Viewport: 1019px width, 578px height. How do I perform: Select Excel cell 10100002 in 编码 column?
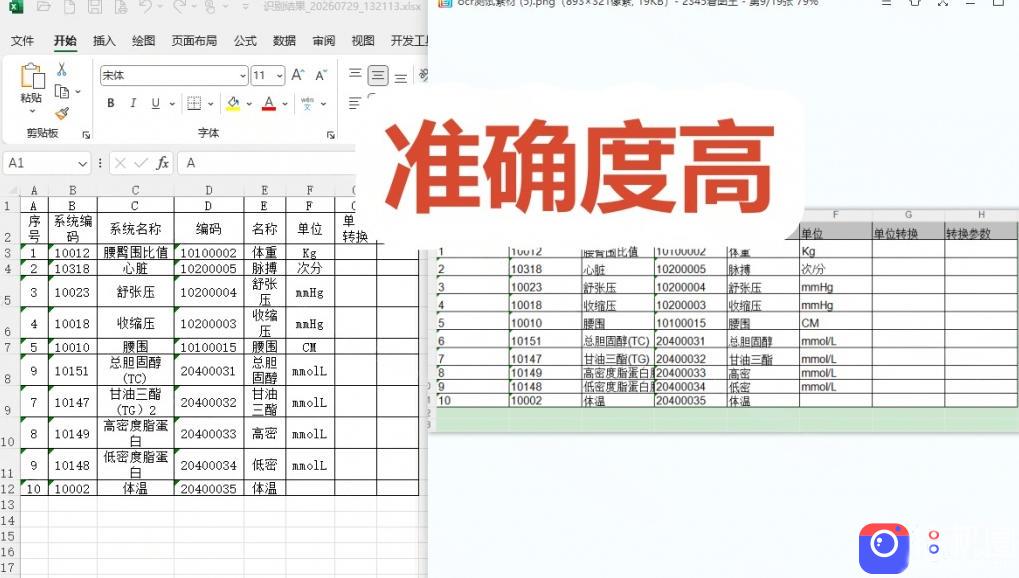click(209, 252)
